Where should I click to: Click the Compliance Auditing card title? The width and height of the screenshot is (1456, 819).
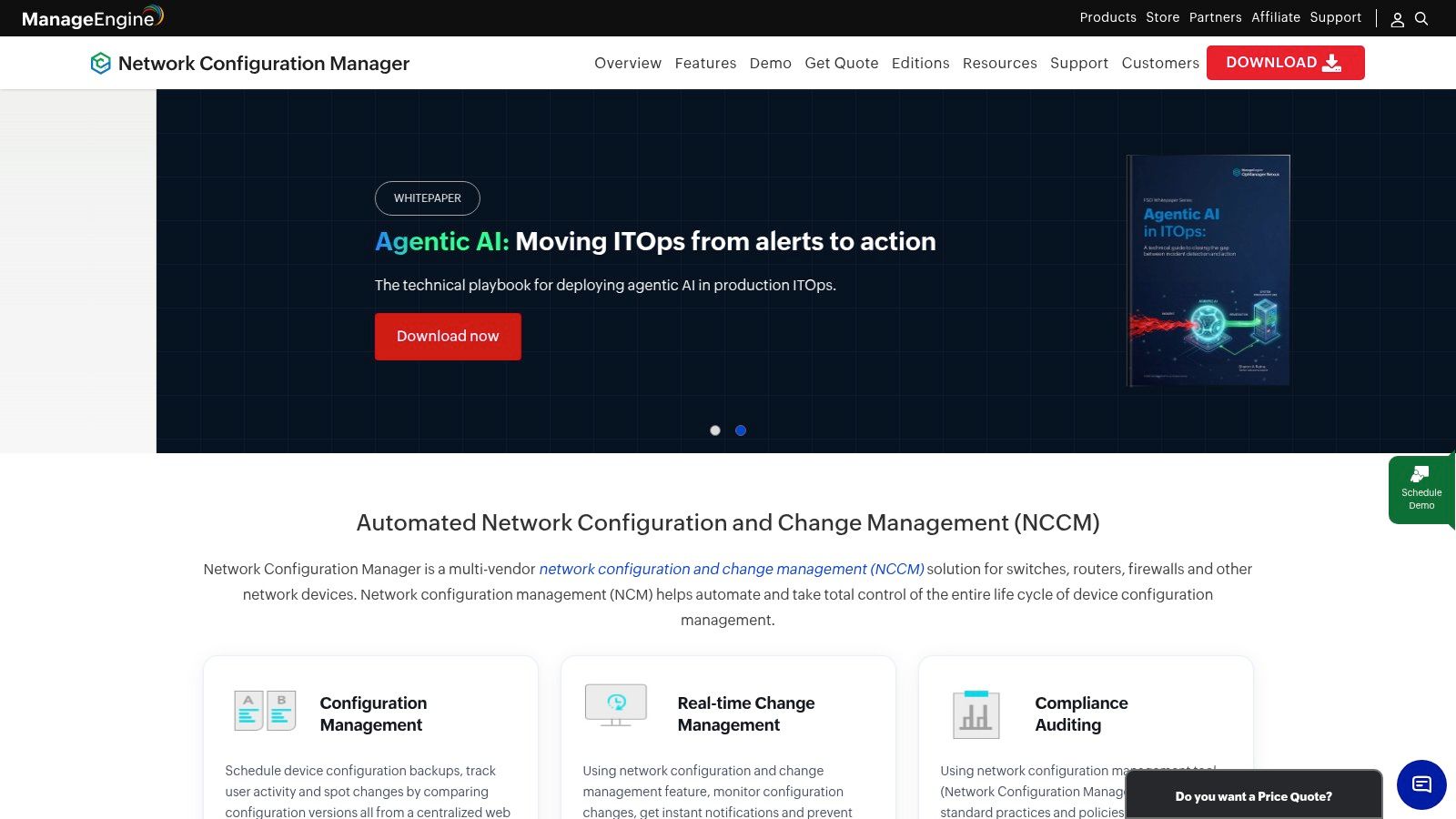(1081, 714)
